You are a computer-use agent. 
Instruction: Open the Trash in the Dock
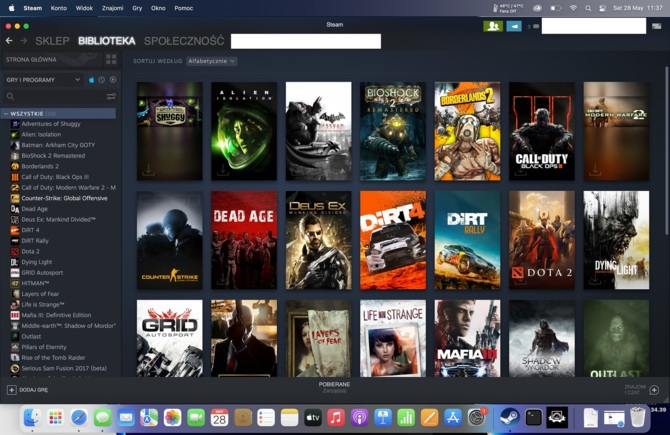tap(638, 417)
